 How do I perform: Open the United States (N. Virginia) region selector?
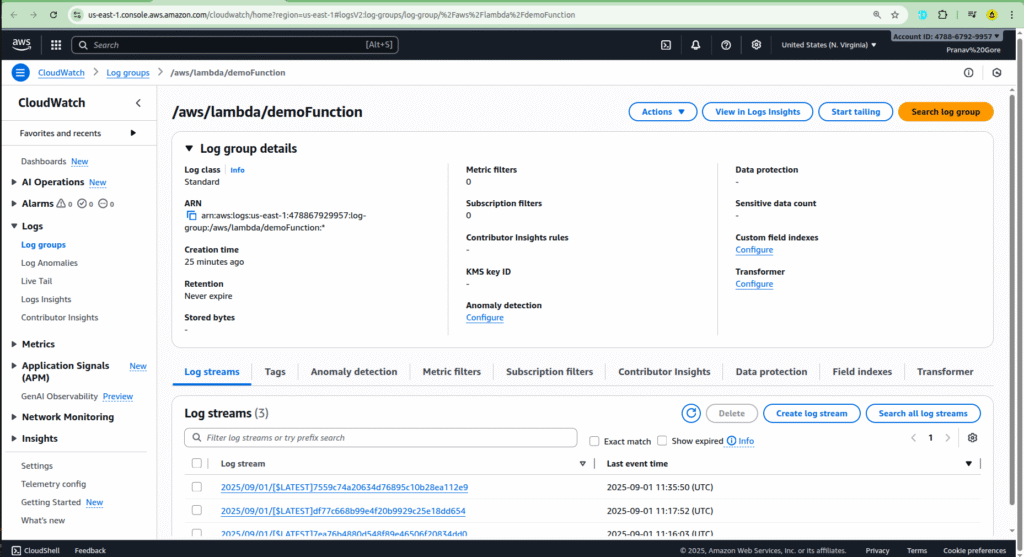tap(829, 45)
